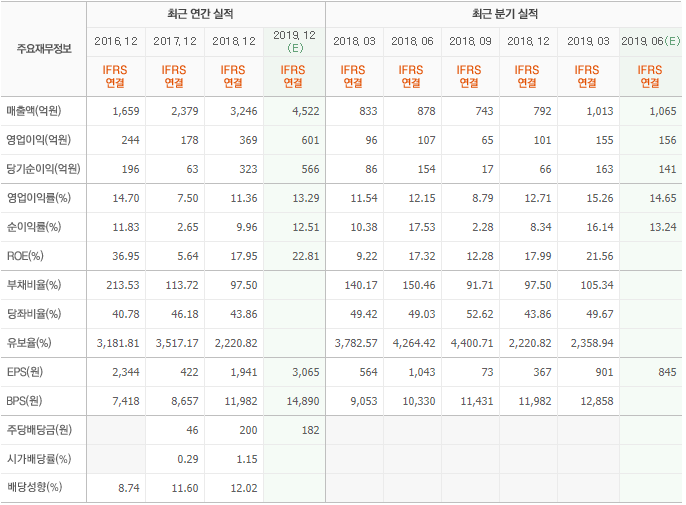This screenshot has height=505, width=686.
Task: Click the quarterly 2018.03 column header
Action: (x=354, y=41)
